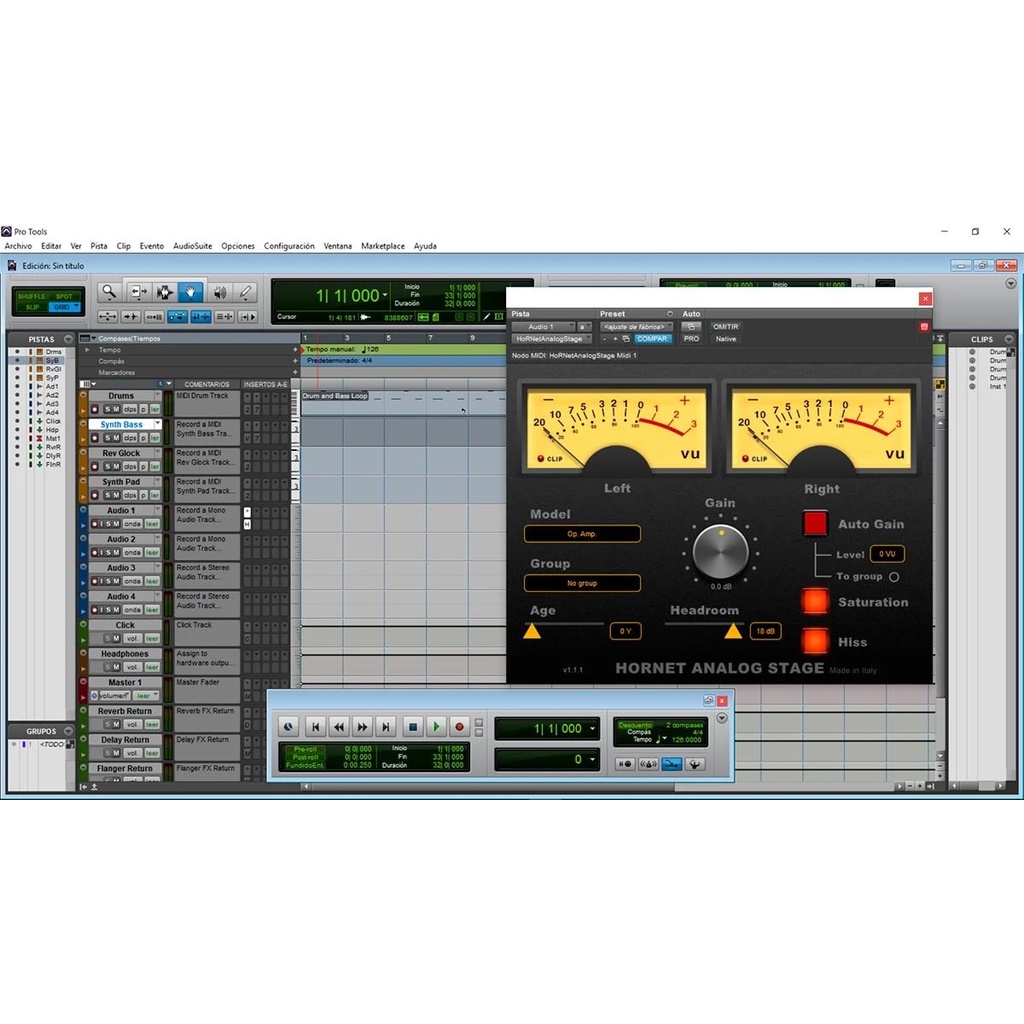Select the Selector waveform tool

coord(164,292)
